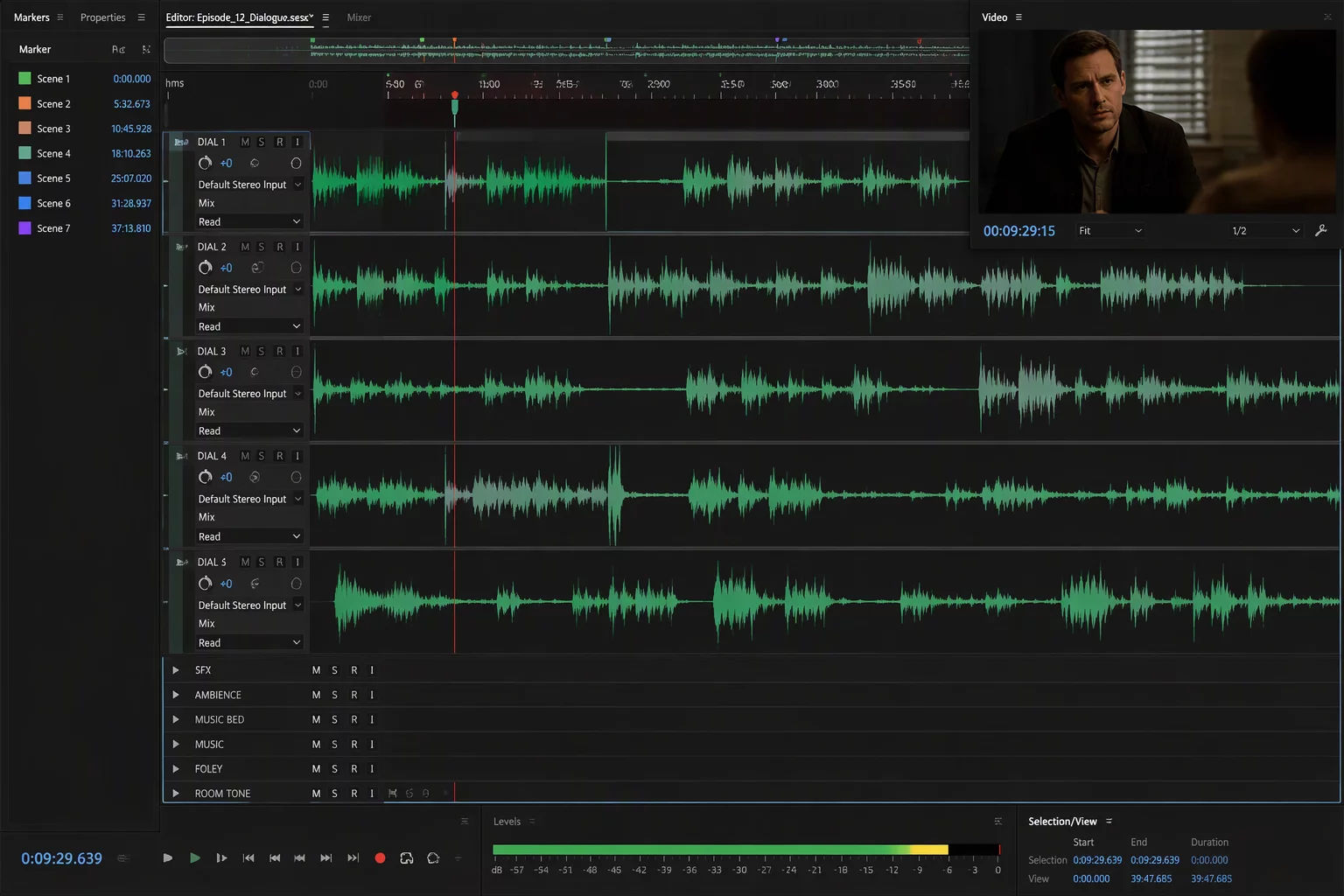1344x896 pixels.
Task: Click the View End field 39:47.685
Action: pos(1151,878)
